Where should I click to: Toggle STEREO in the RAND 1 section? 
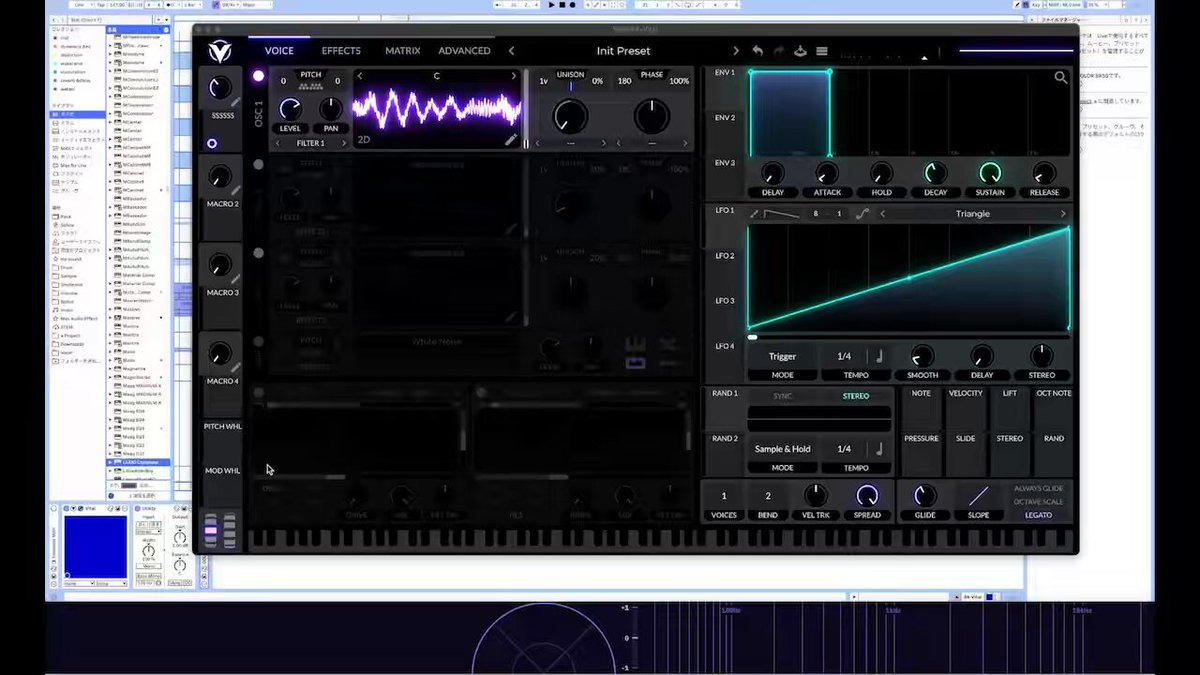pyautogui.click(x=856, y=396)
